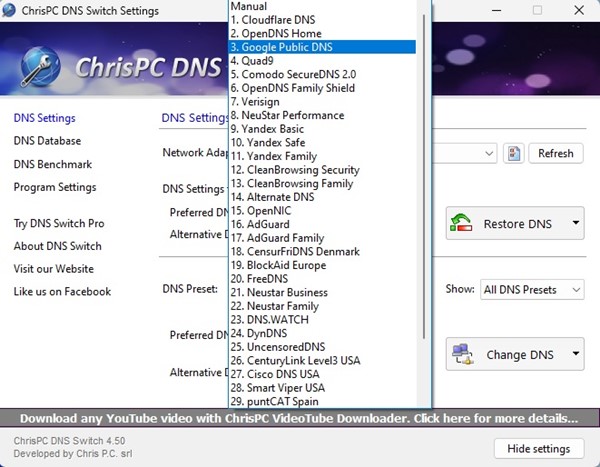Pick the Manual option in the list
Screen dimensions: 600x467
249,6
